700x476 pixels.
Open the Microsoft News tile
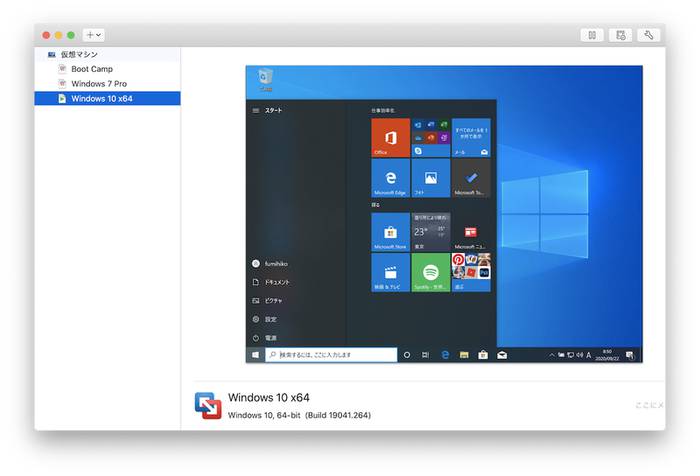pyautogui.click(x=471, y=232)
